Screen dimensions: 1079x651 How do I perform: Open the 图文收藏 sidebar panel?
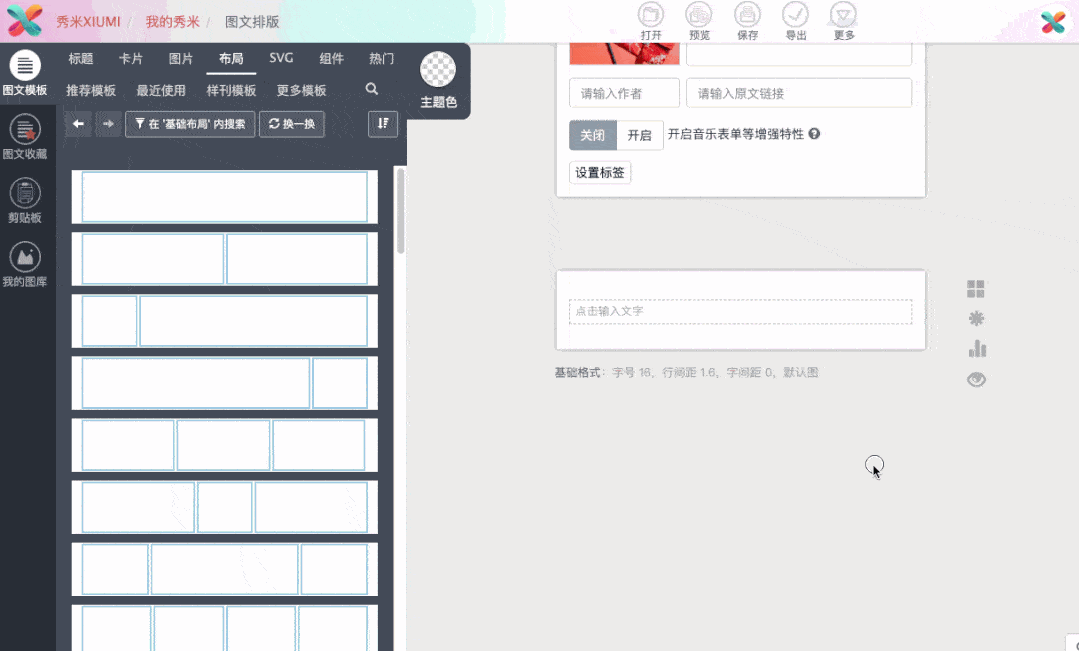point(24,136)
